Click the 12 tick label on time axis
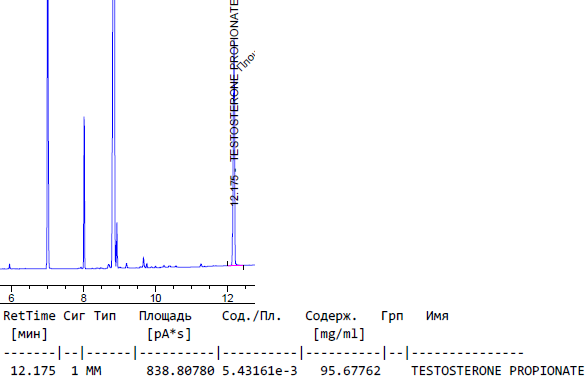The image size is (588, 388). (228, 298)
